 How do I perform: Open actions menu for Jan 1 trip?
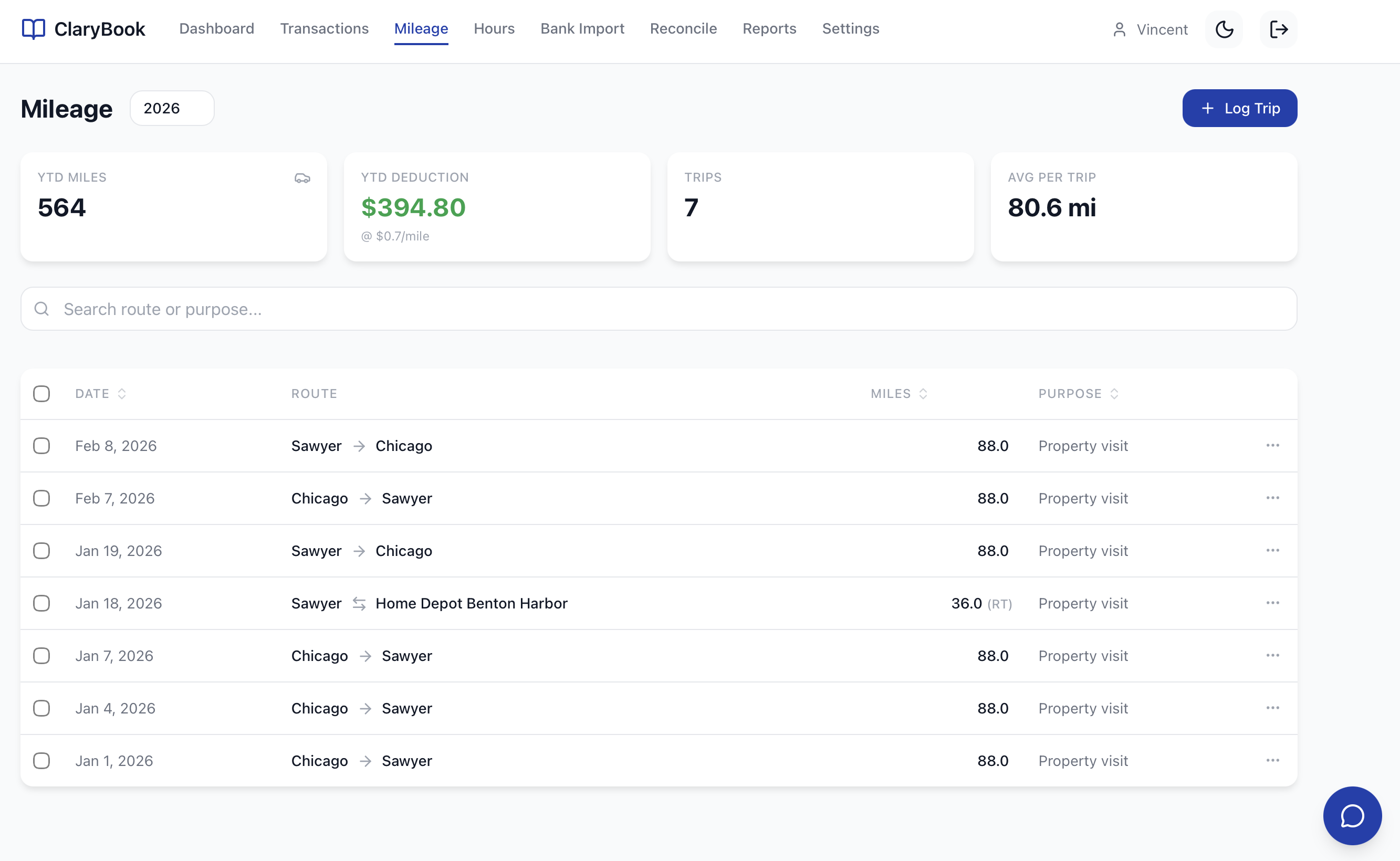(1272, 760)
